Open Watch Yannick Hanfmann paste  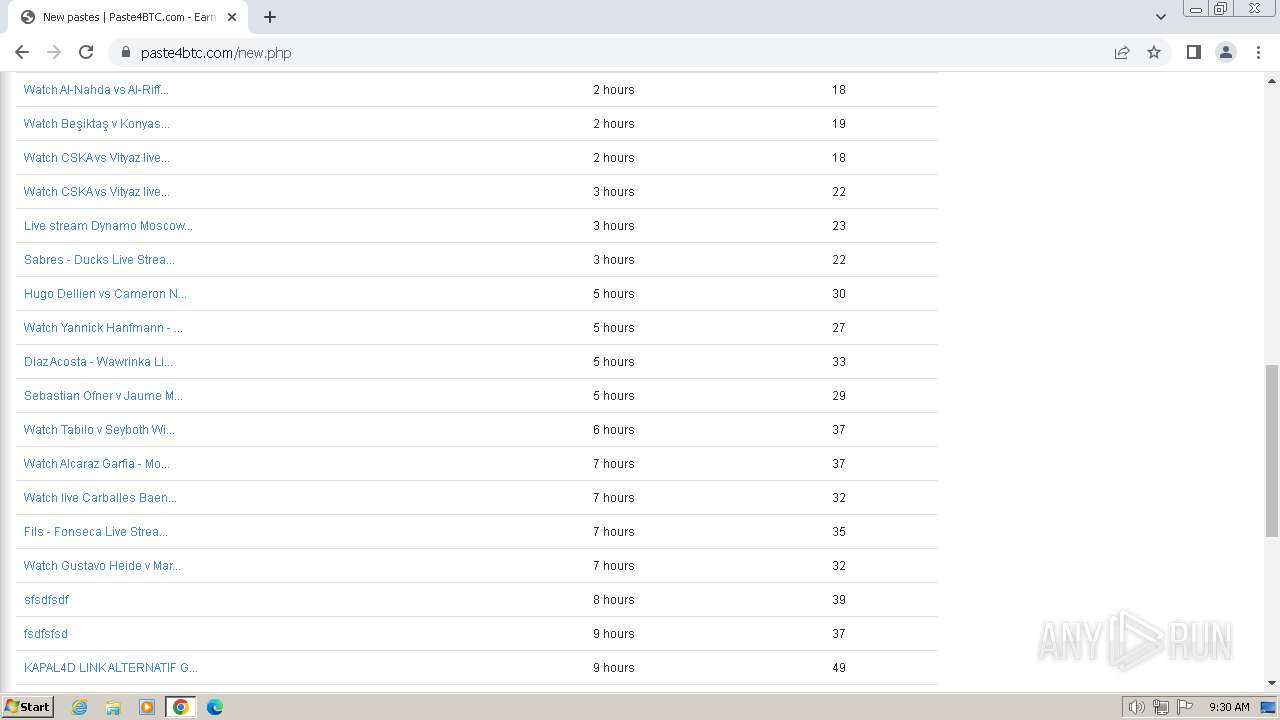pos(103,328)
